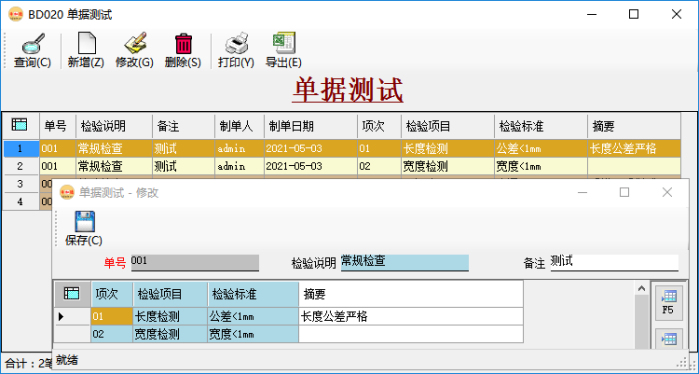Click 常规检查 cell in main table row 2

(x=114, y=166)
